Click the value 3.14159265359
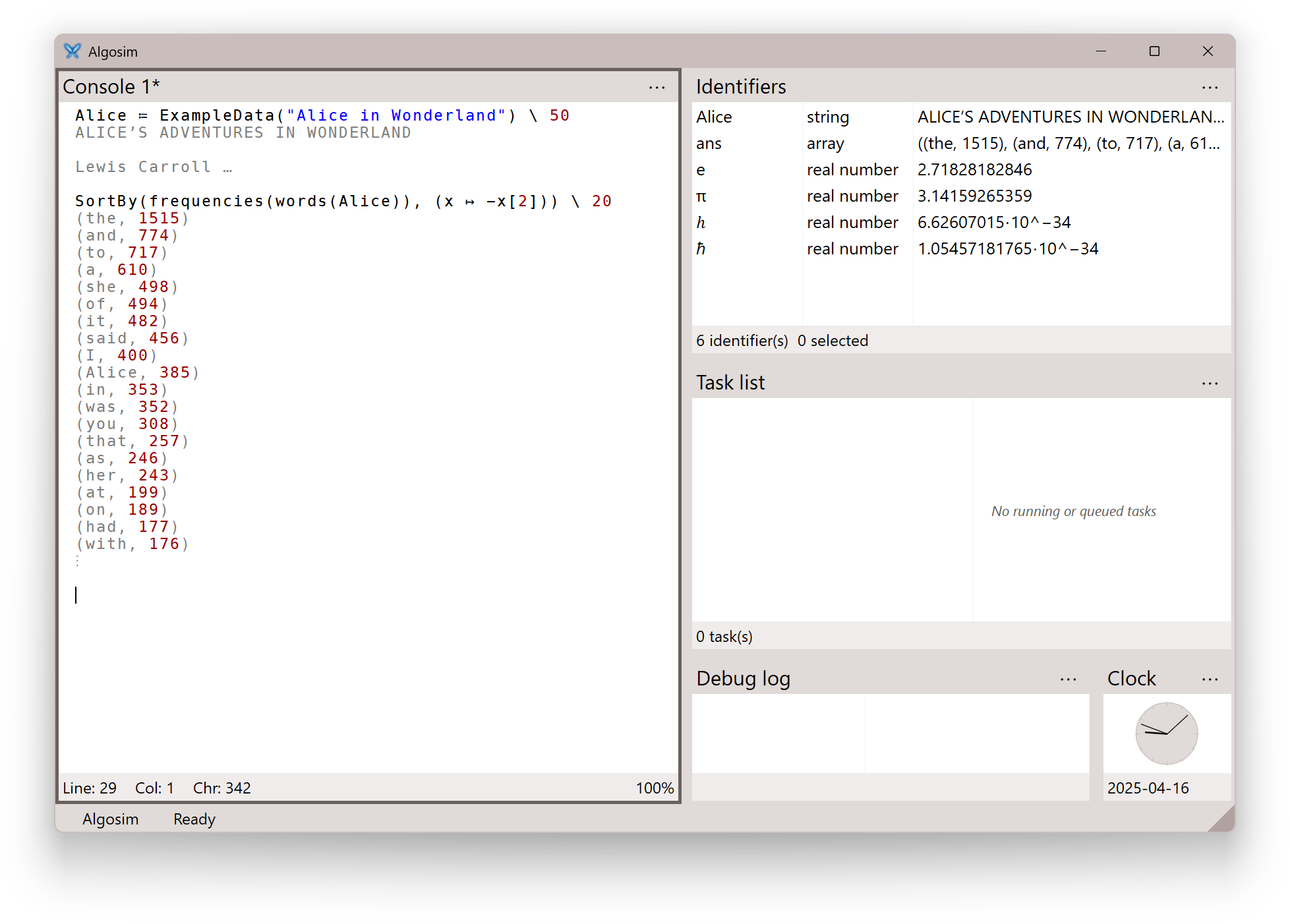This screenshot has width=1290, height=924. (974, 196)
